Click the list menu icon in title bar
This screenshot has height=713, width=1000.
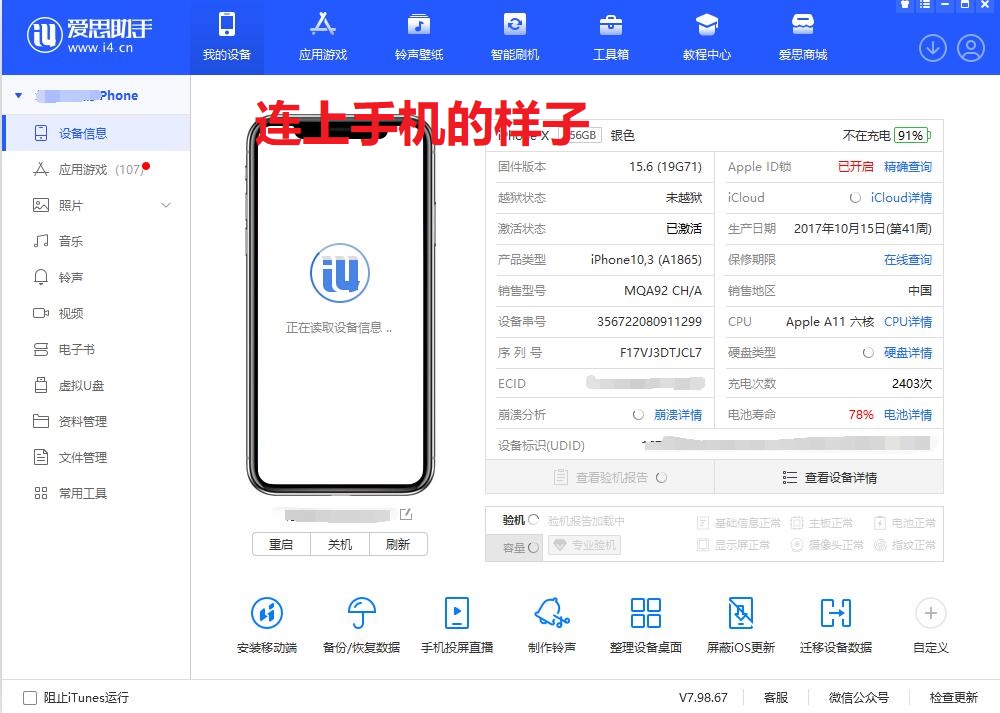(x=925, y=4)
